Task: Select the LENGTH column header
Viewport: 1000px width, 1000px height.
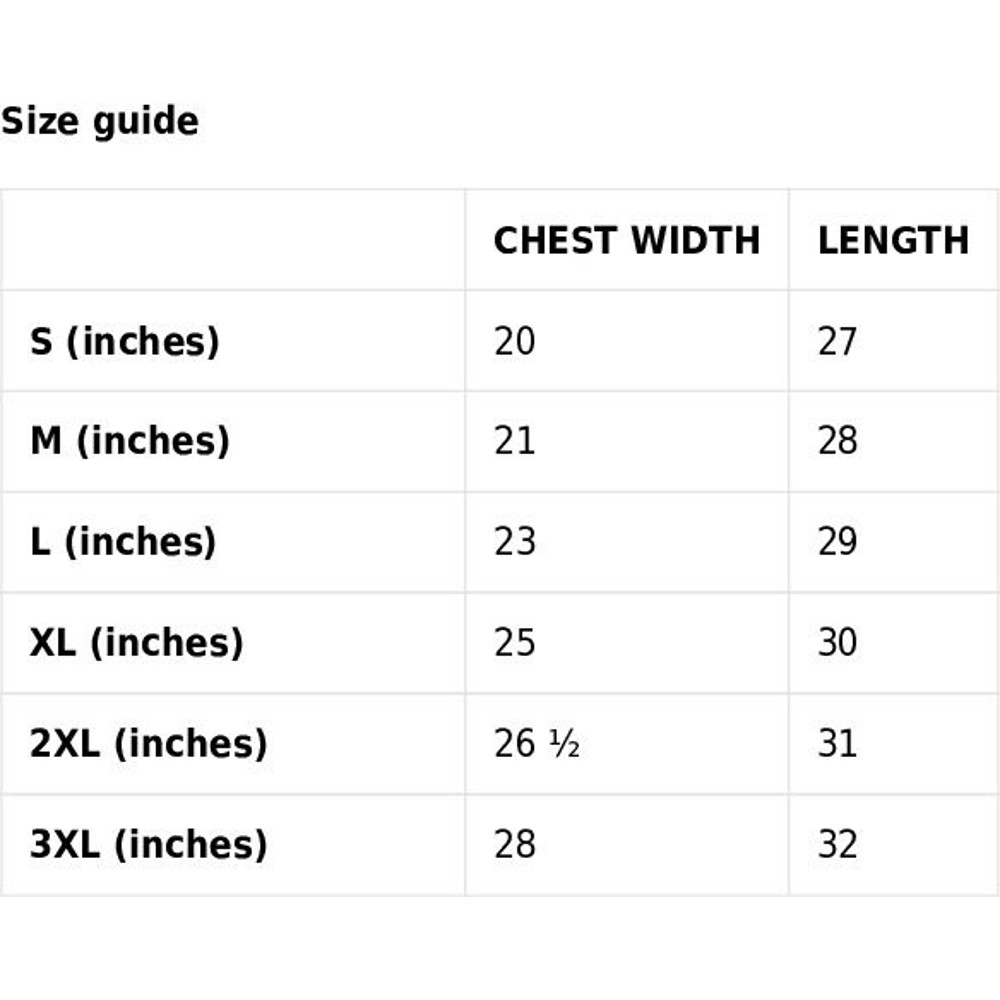Action: pyautogui.click(x=893, y=241)
